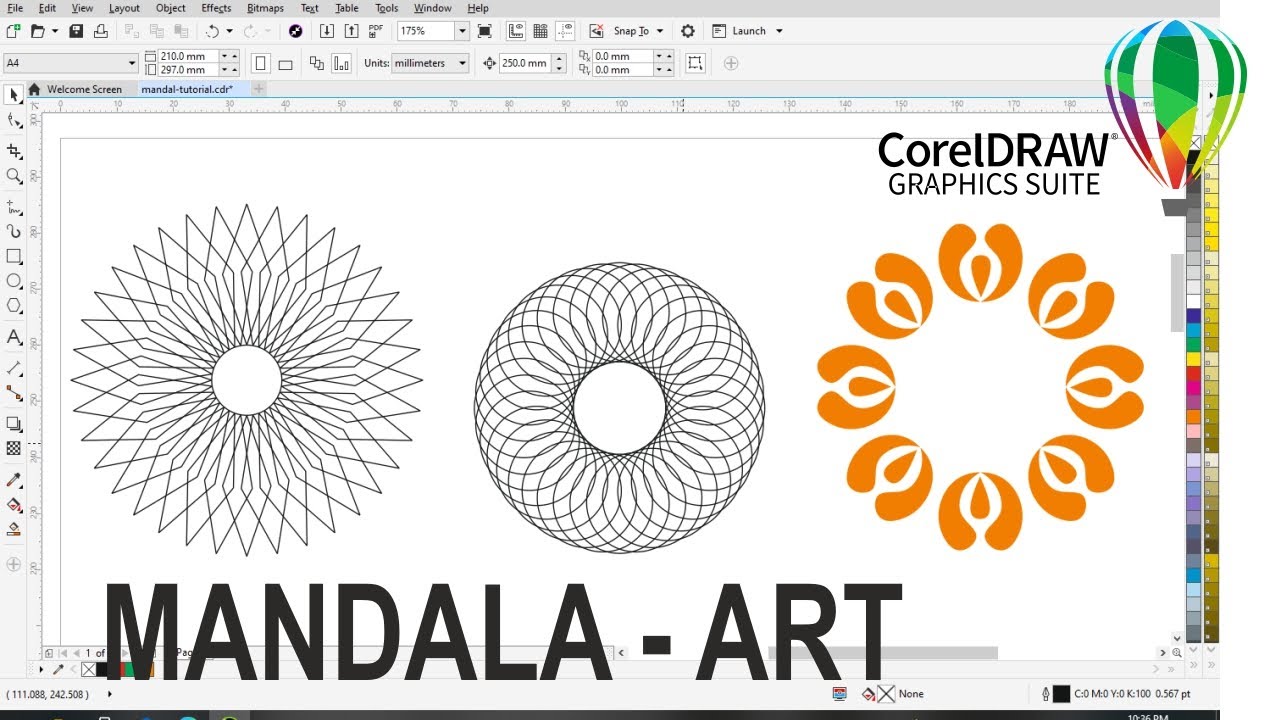Click the Print icon
The height and width of the screenshot is (720, 1280).
point(100,31)
